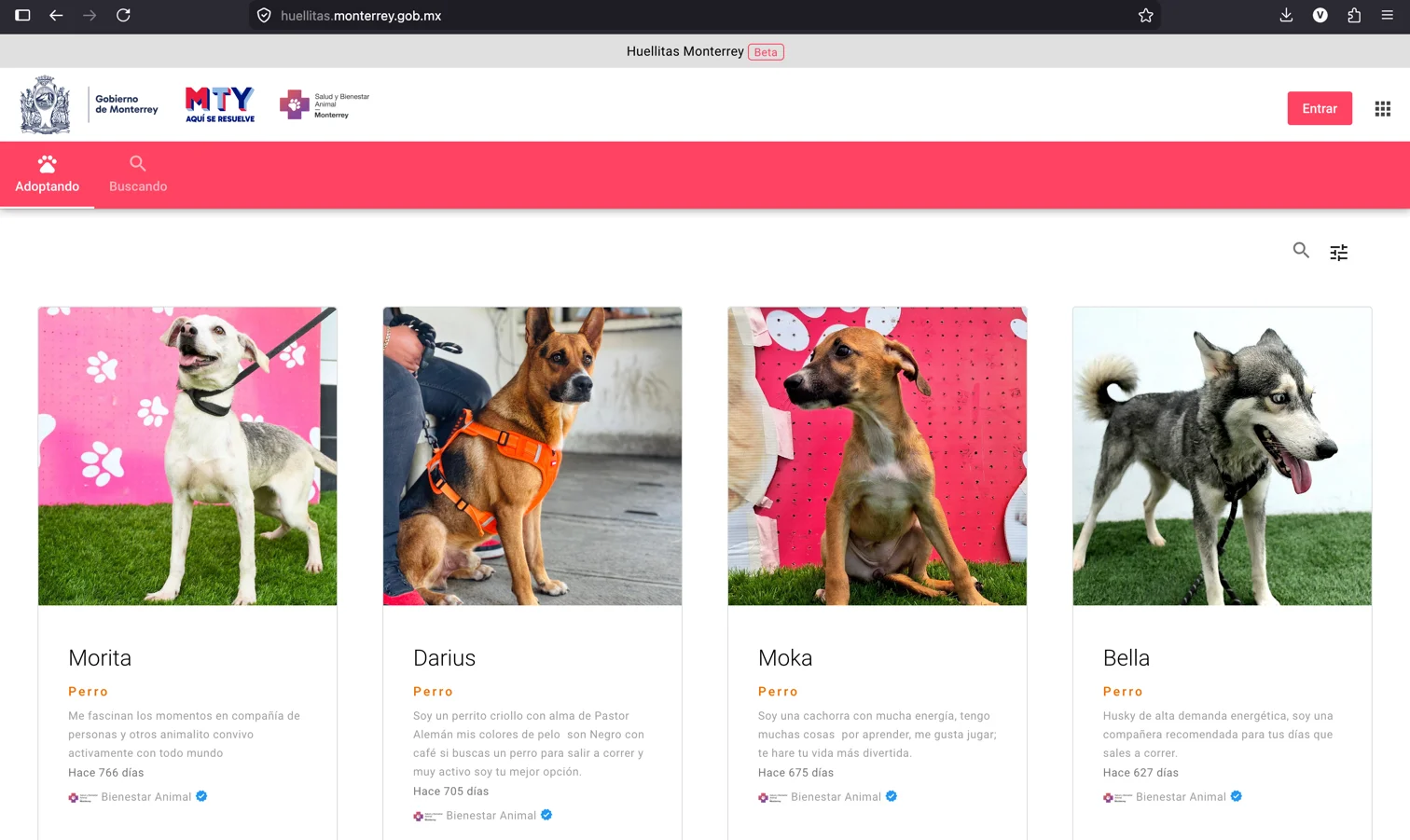Switch to the Buscando tab
The width and height of the screenshot is (1410, 840).
pyautogui.click(x=138, y=175)
